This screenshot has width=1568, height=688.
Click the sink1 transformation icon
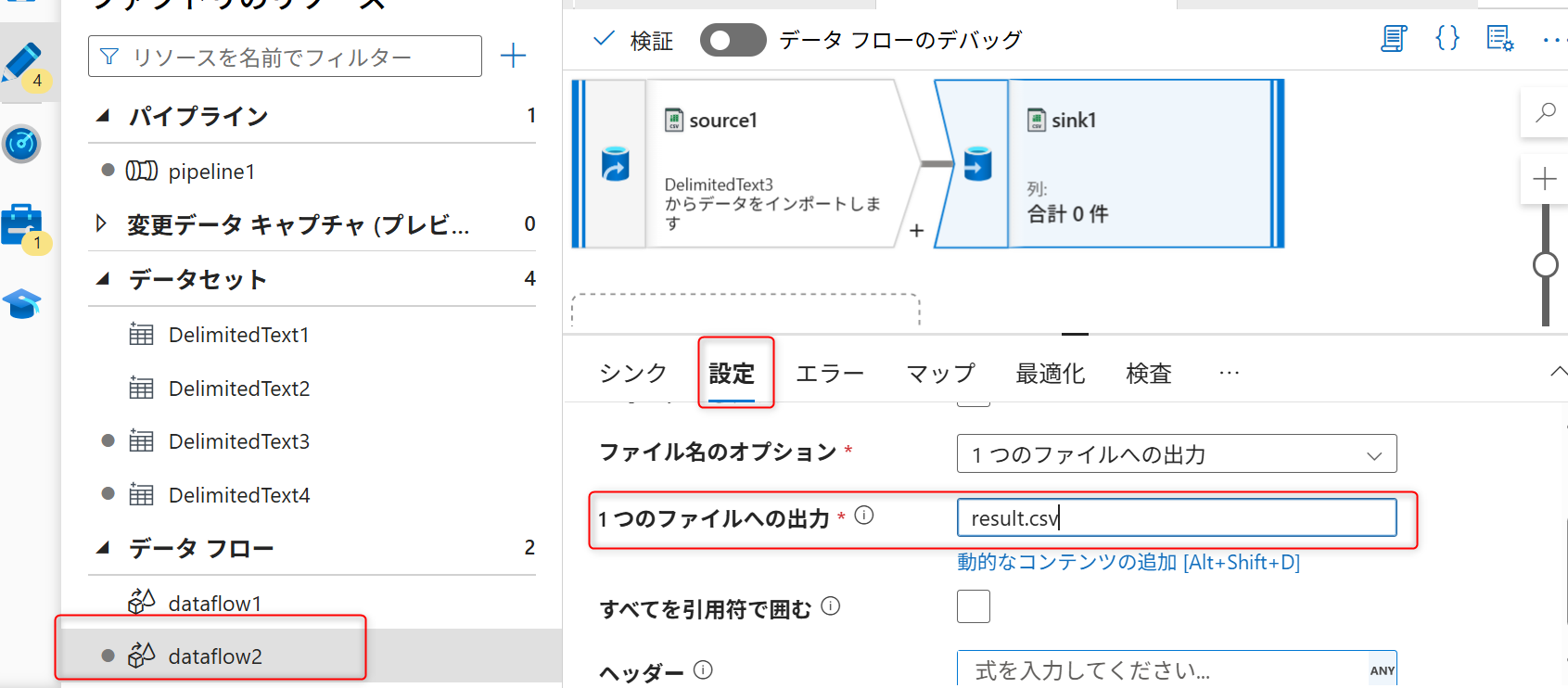coord(977,164)
